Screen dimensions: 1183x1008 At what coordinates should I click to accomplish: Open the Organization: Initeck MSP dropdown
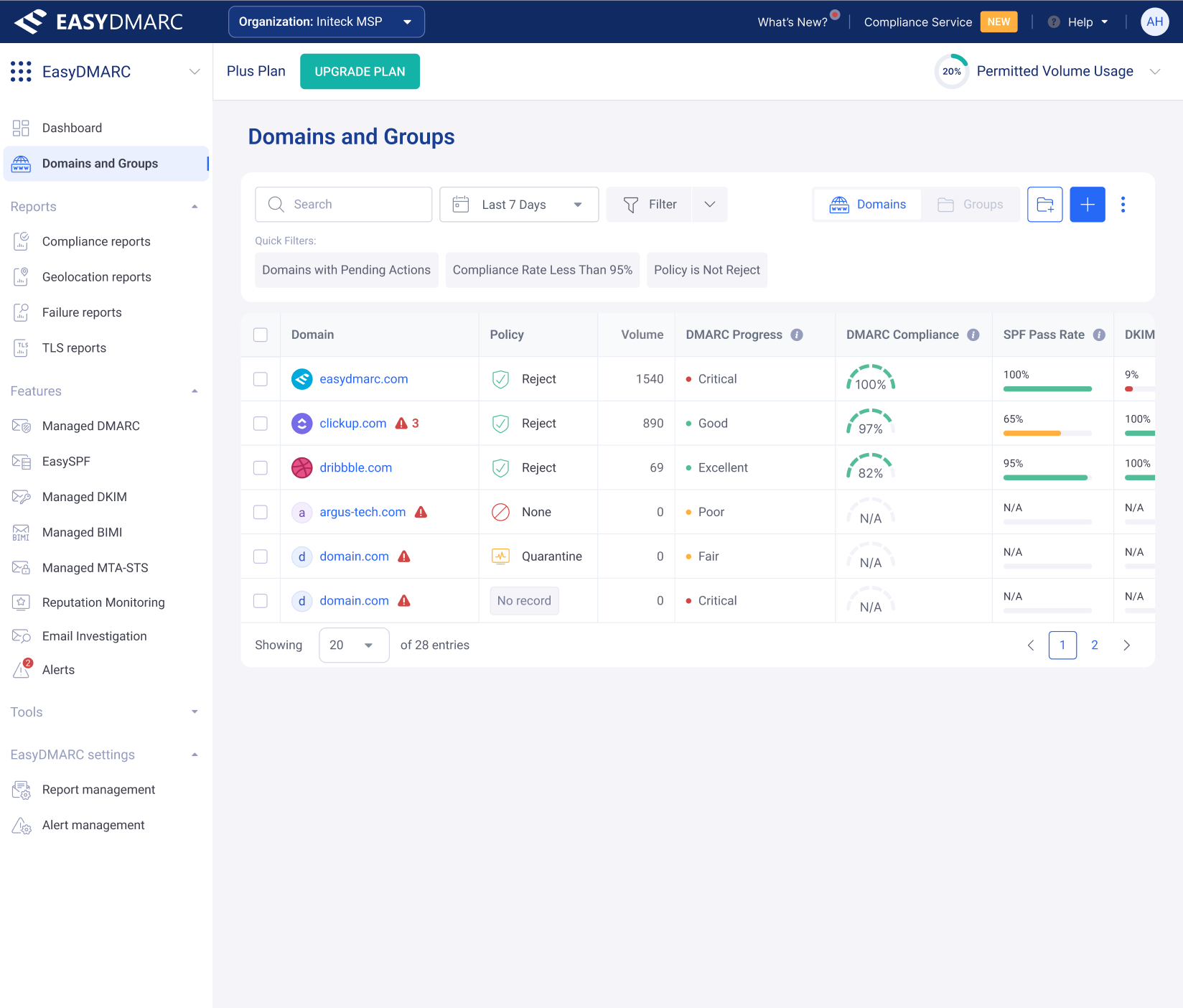click(326, 22)
